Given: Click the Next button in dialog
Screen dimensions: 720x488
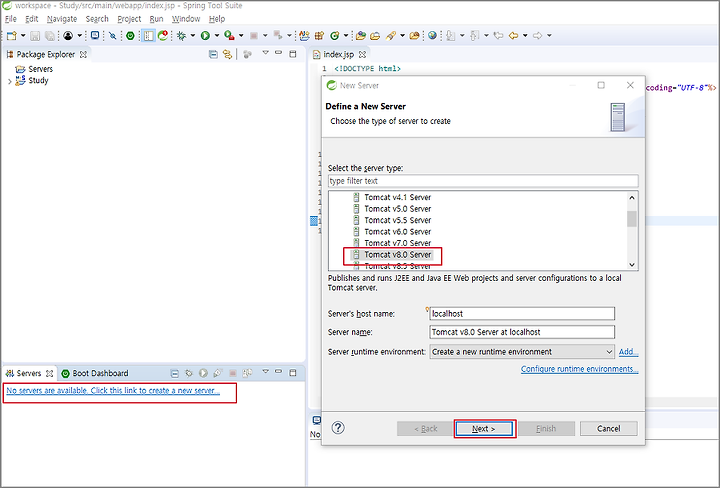Looking at the screenshot, I should 484,429.
